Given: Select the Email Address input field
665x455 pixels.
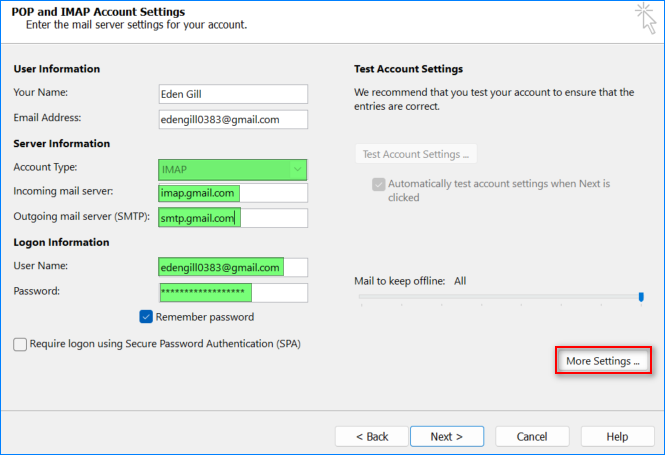Looking at the screenshot, I should pyautogui.click(x=232, y=120).
